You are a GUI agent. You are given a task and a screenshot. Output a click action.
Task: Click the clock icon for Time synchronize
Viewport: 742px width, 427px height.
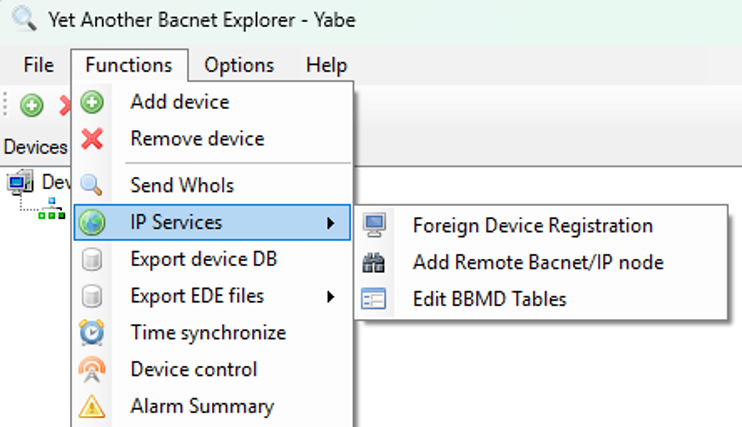(x=92, y=332)
